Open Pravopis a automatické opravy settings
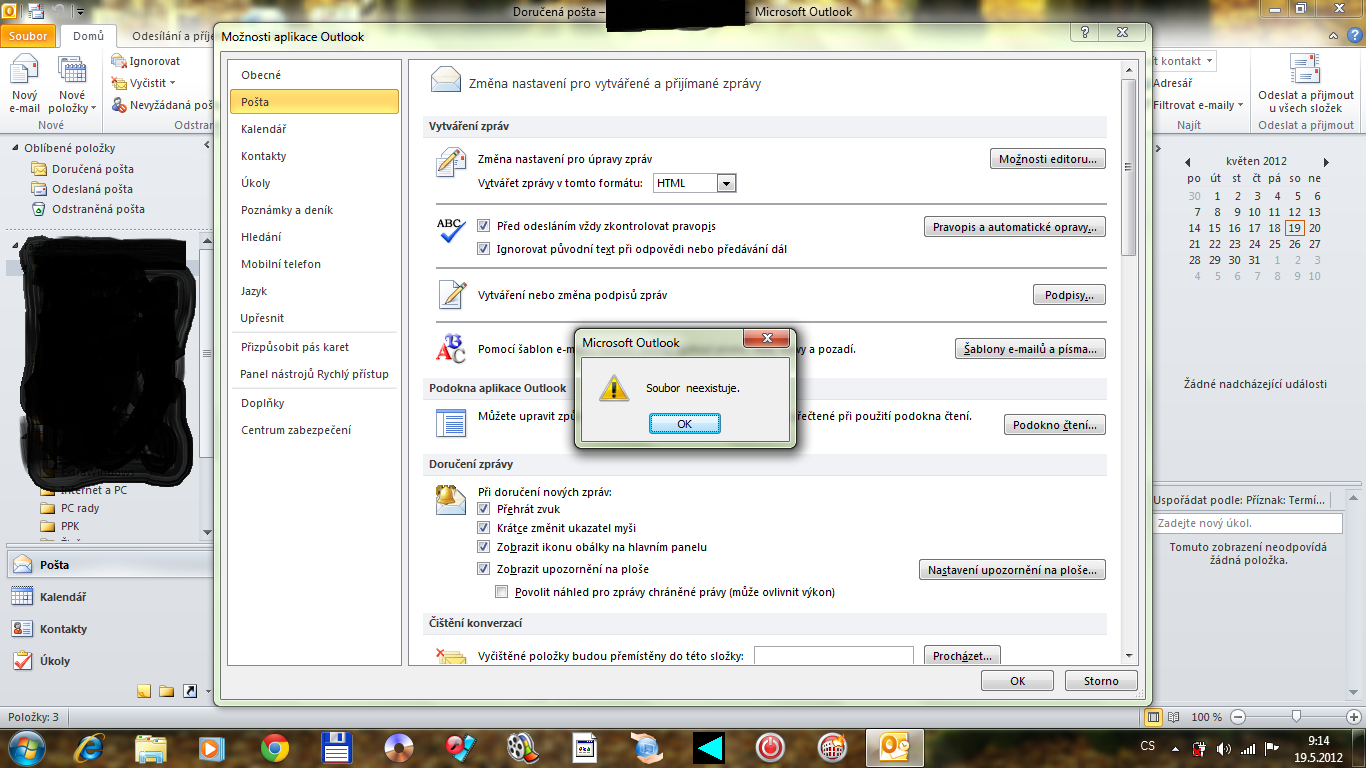Screen dimensions: 1366x768 click(1014, 227)
